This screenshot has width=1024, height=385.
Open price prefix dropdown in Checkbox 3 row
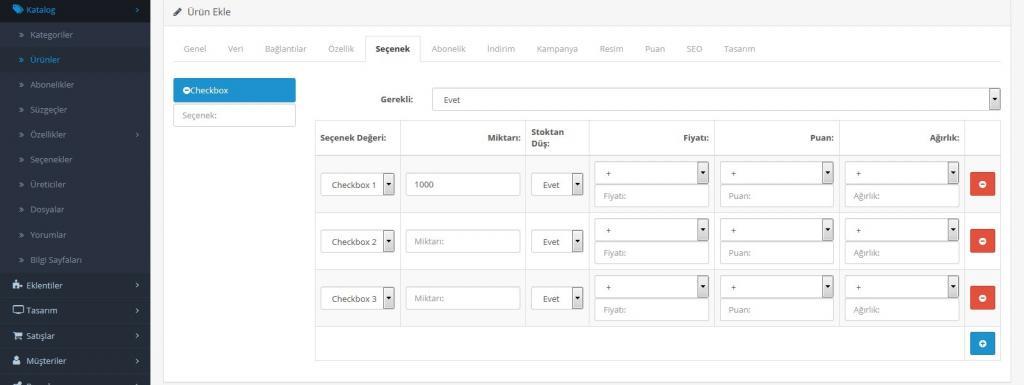click(x=651, y=286)
